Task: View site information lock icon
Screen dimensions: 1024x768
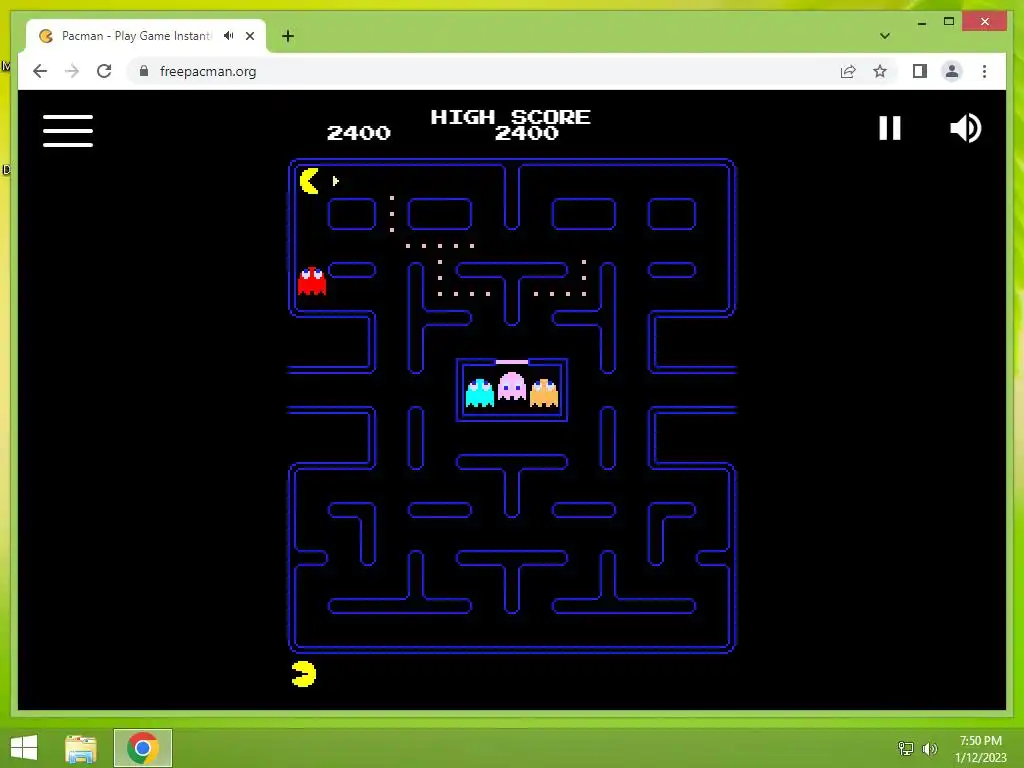Action: (x=144, y=71)
